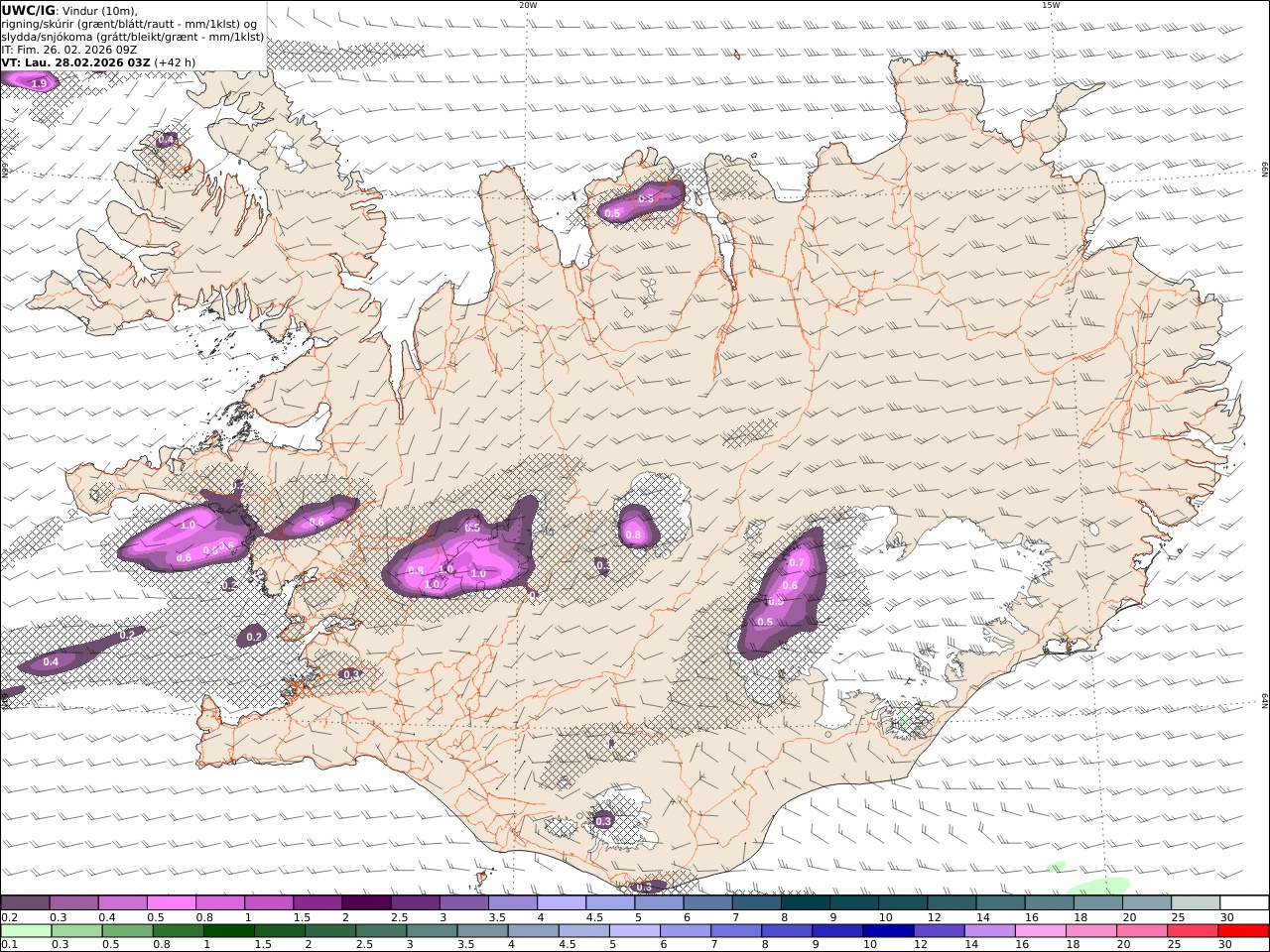The width and height of the screenshot is (1270, 952).
Task: Choose the 10 swatch in snow scale
Action: coord(902,902)
